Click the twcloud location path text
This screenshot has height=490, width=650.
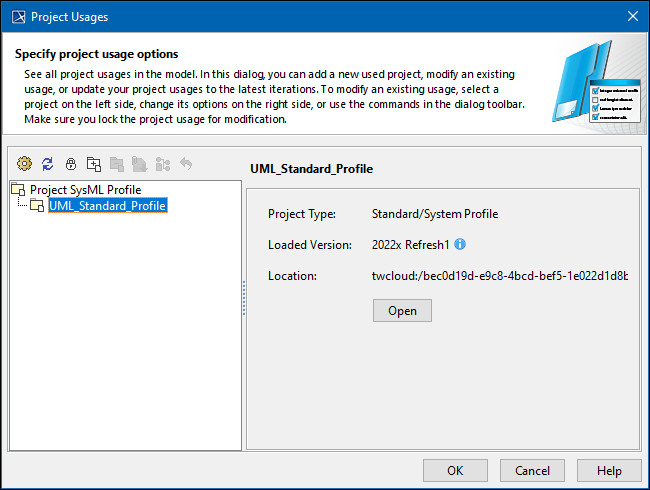click(x=500, y=275)
